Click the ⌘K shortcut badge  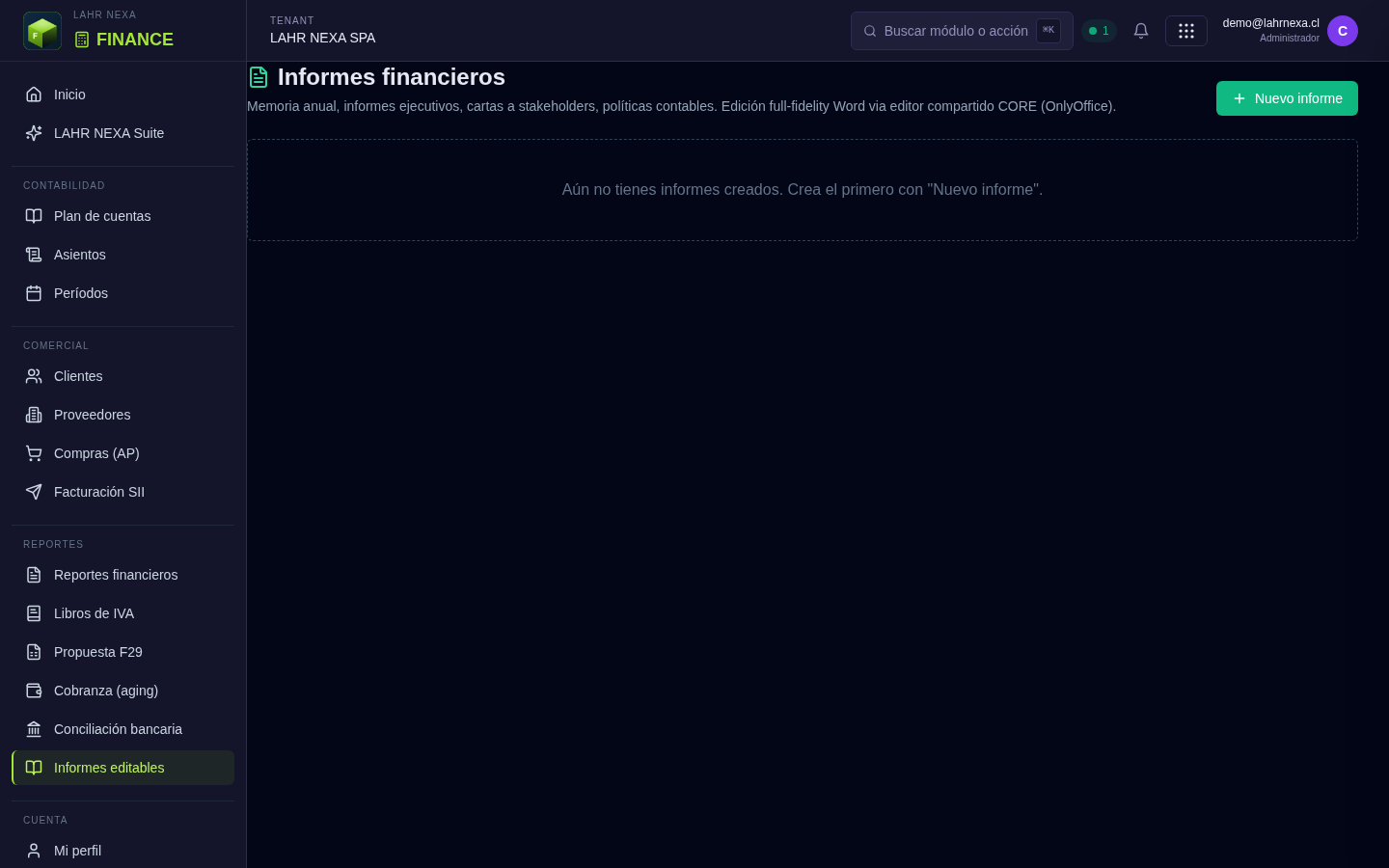(x=1049, y=31)
